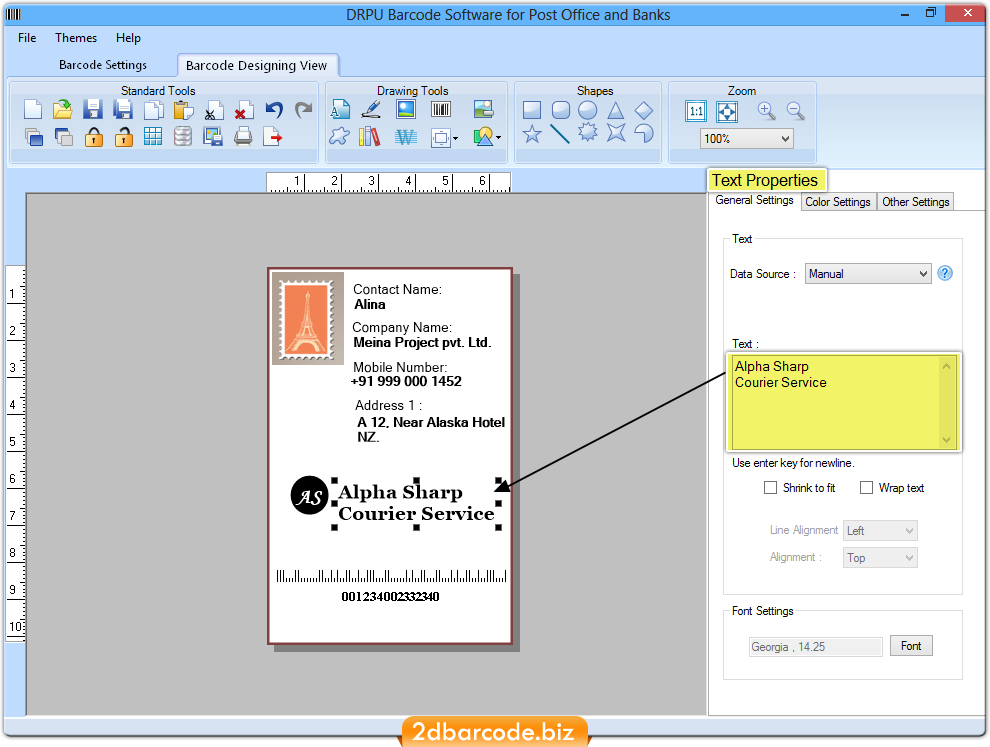Select the triangle shape
The height and width of the screenshot is (747, 990).
pyautogui.click(x=616, y=111)
